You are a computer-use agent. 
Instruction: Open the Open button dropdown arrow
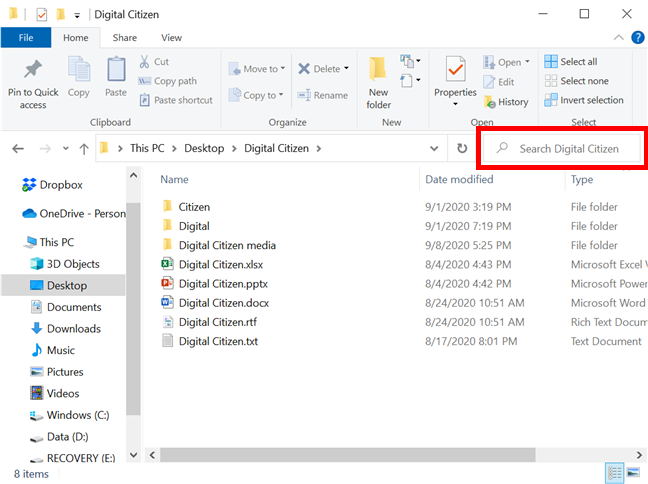[x=527, y=62]
